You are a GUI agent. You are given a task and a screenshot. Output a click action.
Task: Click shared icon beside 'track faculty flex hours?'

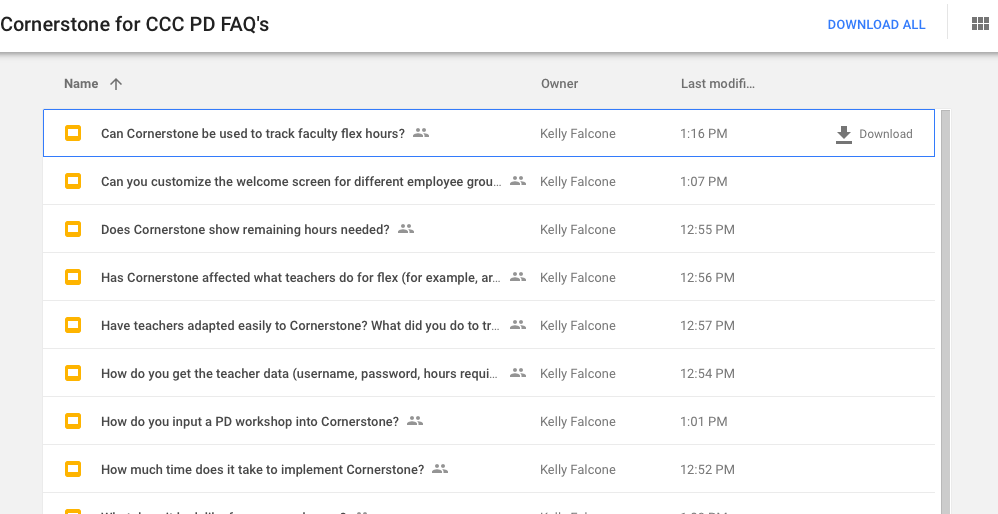(421, 133)
